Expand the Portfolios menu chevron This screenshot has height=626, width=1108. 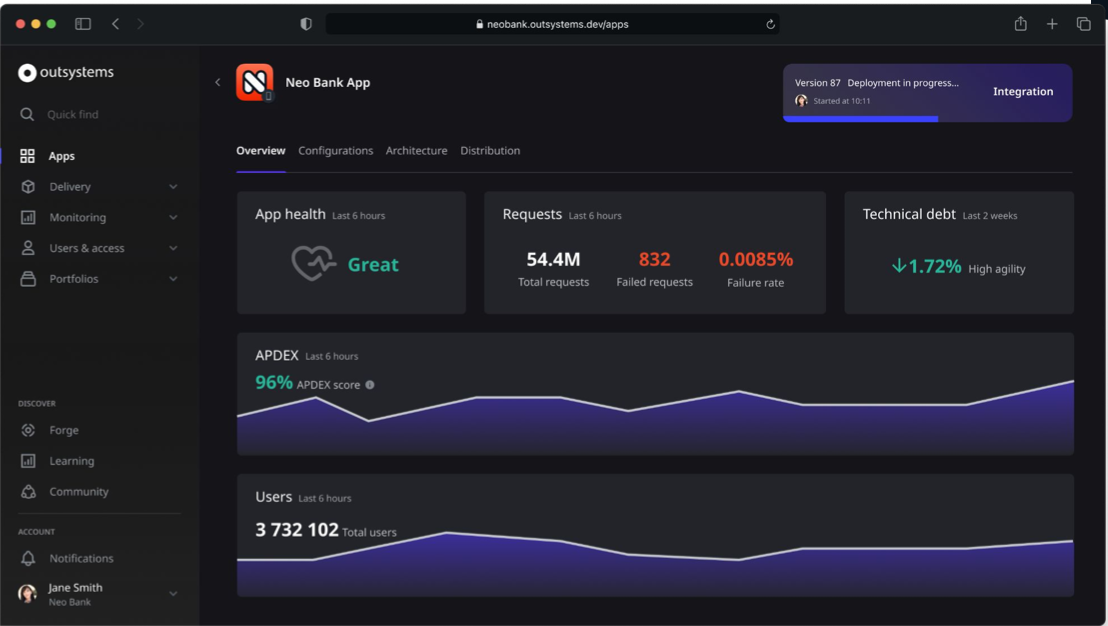click(x=173, y=279)
